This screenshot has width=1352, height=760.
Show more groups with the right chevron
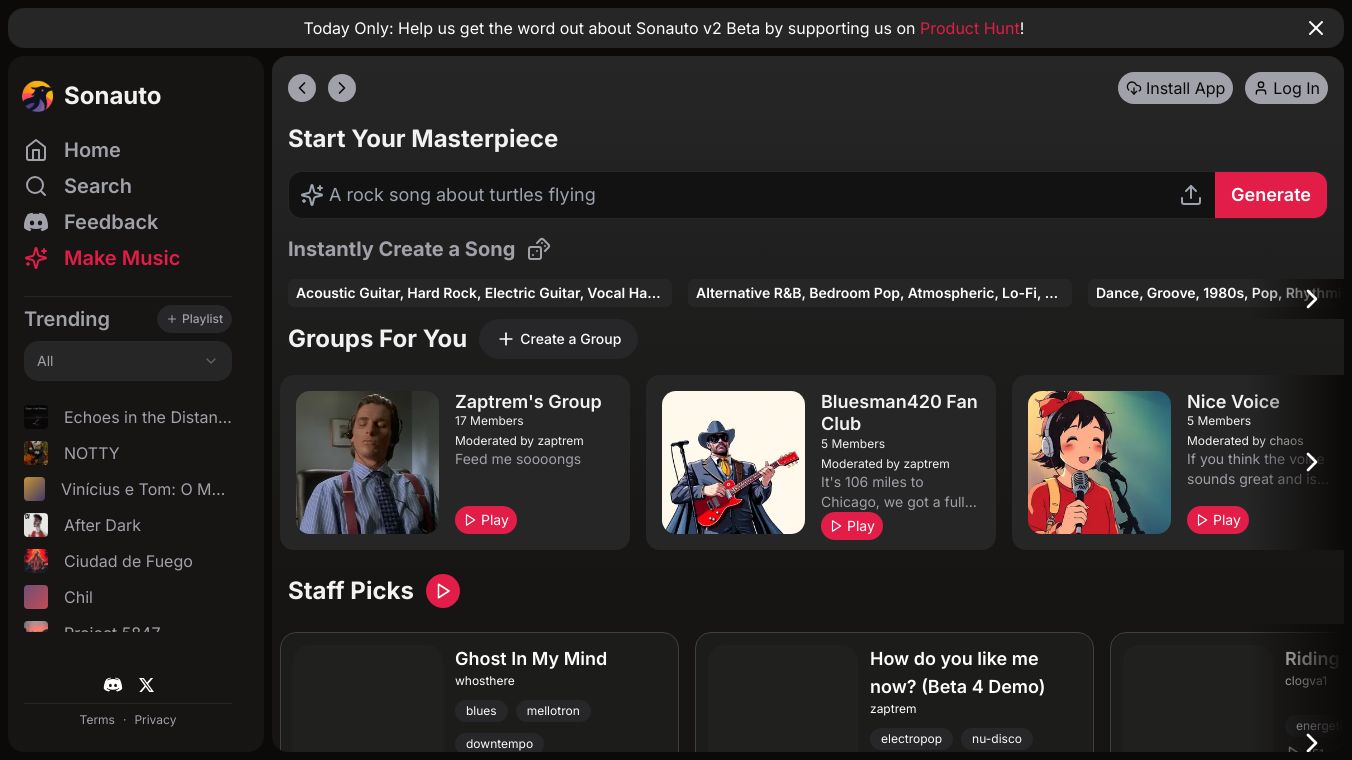pyautogui.click(x=1311, y=462)
